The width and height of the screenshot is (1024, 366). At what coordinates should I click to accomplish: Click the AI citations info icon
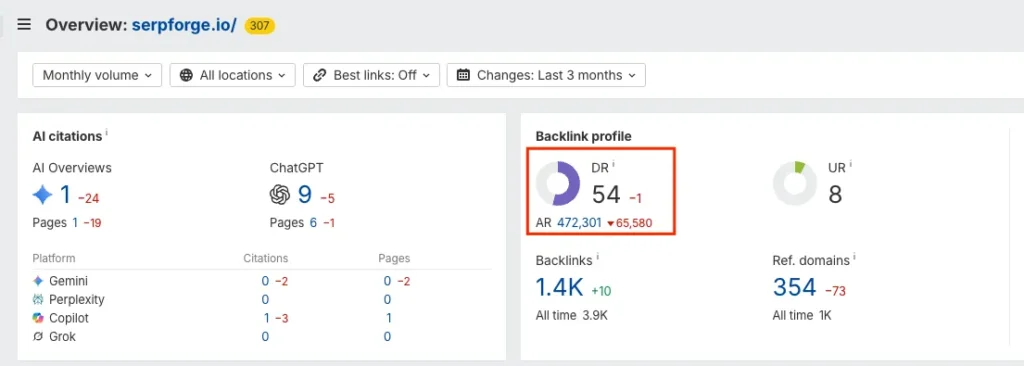tap(106, 133)
